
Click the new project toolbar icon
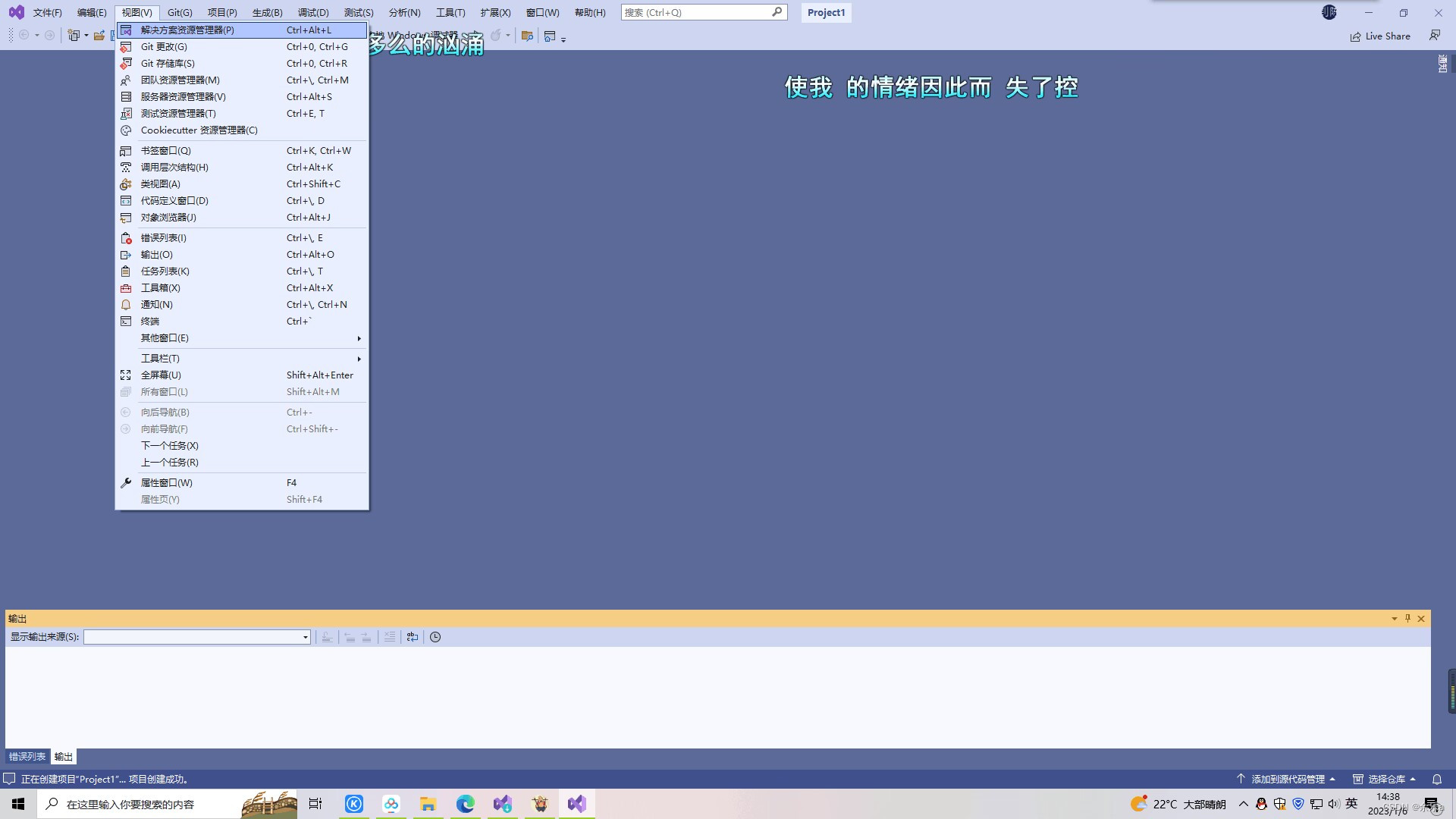pyautogui.click(x=74, y=36)
